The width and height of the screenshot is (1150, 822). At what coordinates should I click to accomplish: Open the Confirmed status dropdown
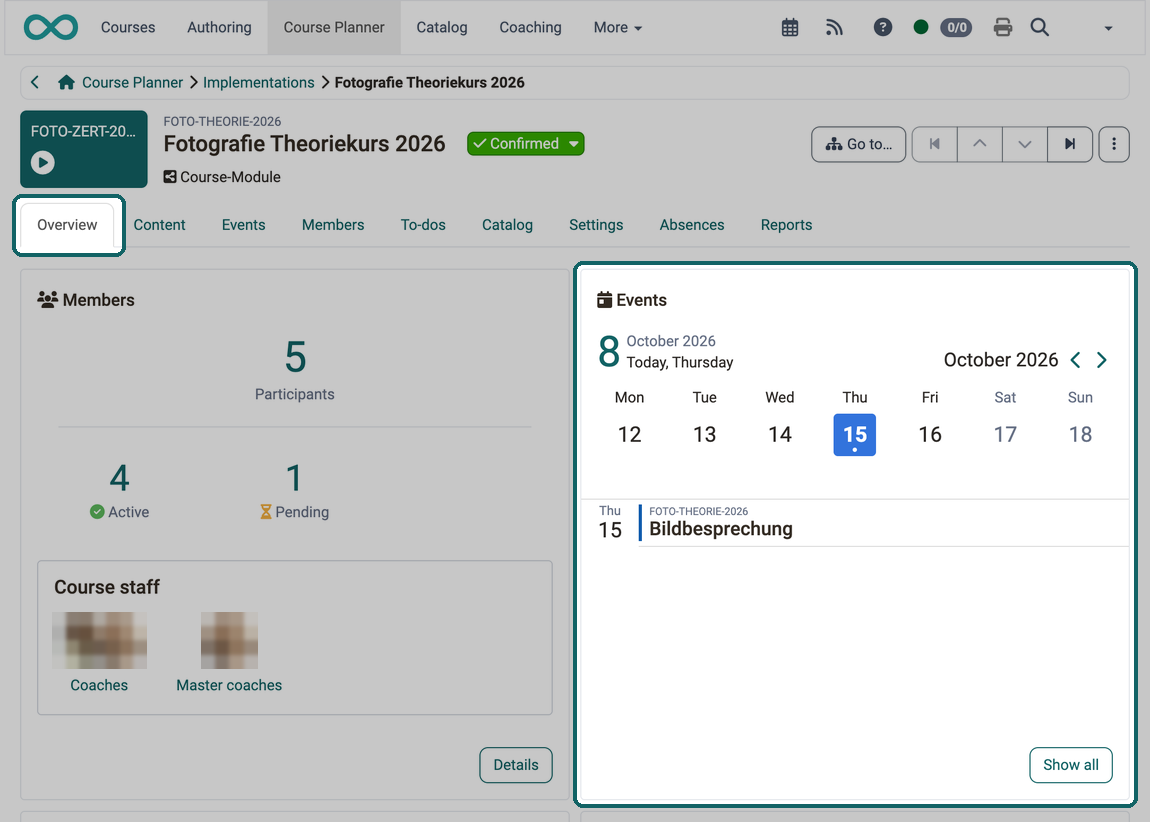526,144
